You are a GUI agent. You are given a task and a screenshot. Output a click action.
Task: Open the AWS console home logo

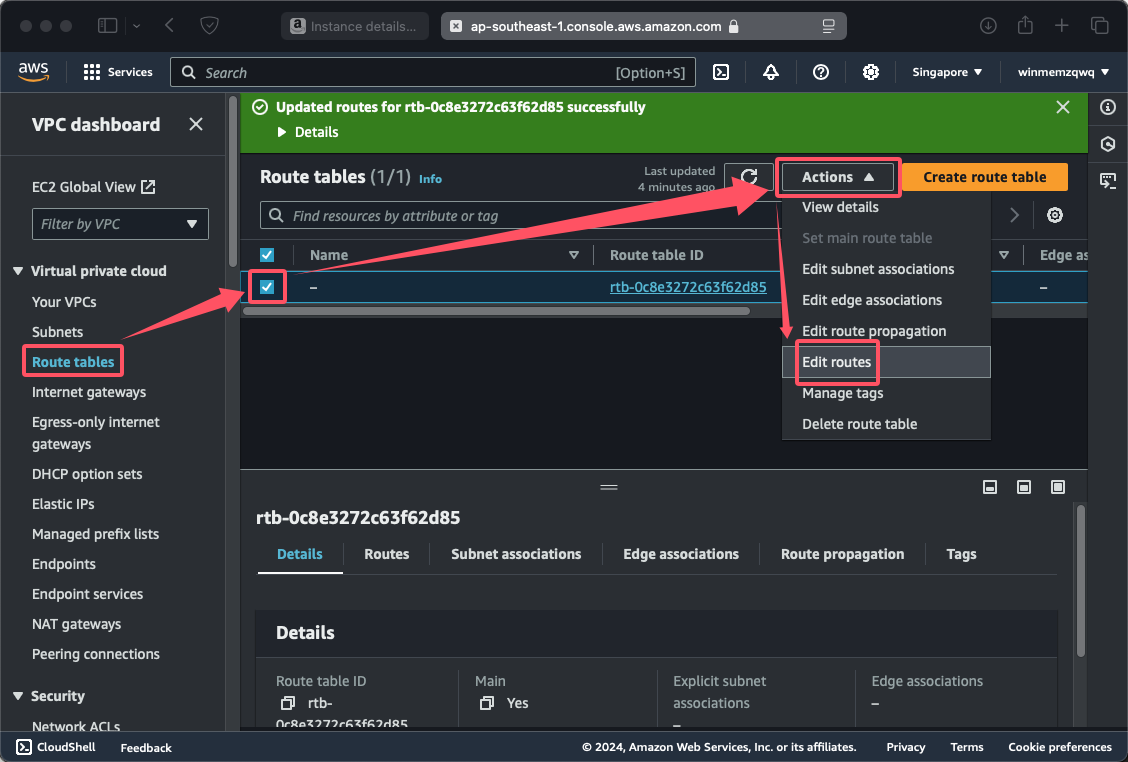tap(33, 72)
